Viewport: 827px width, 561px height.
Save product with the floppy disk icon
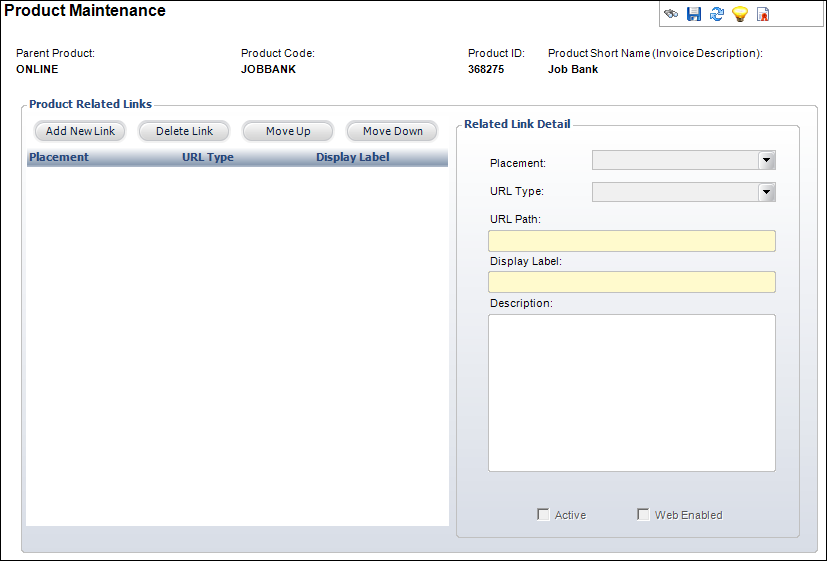pyautogui.click(x=694, y=14)
